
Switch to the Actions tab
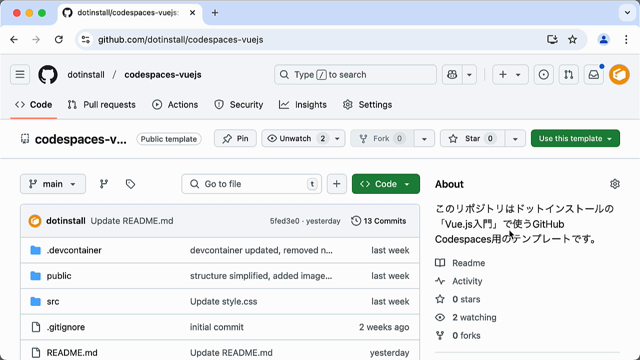[x=175, y=105]
